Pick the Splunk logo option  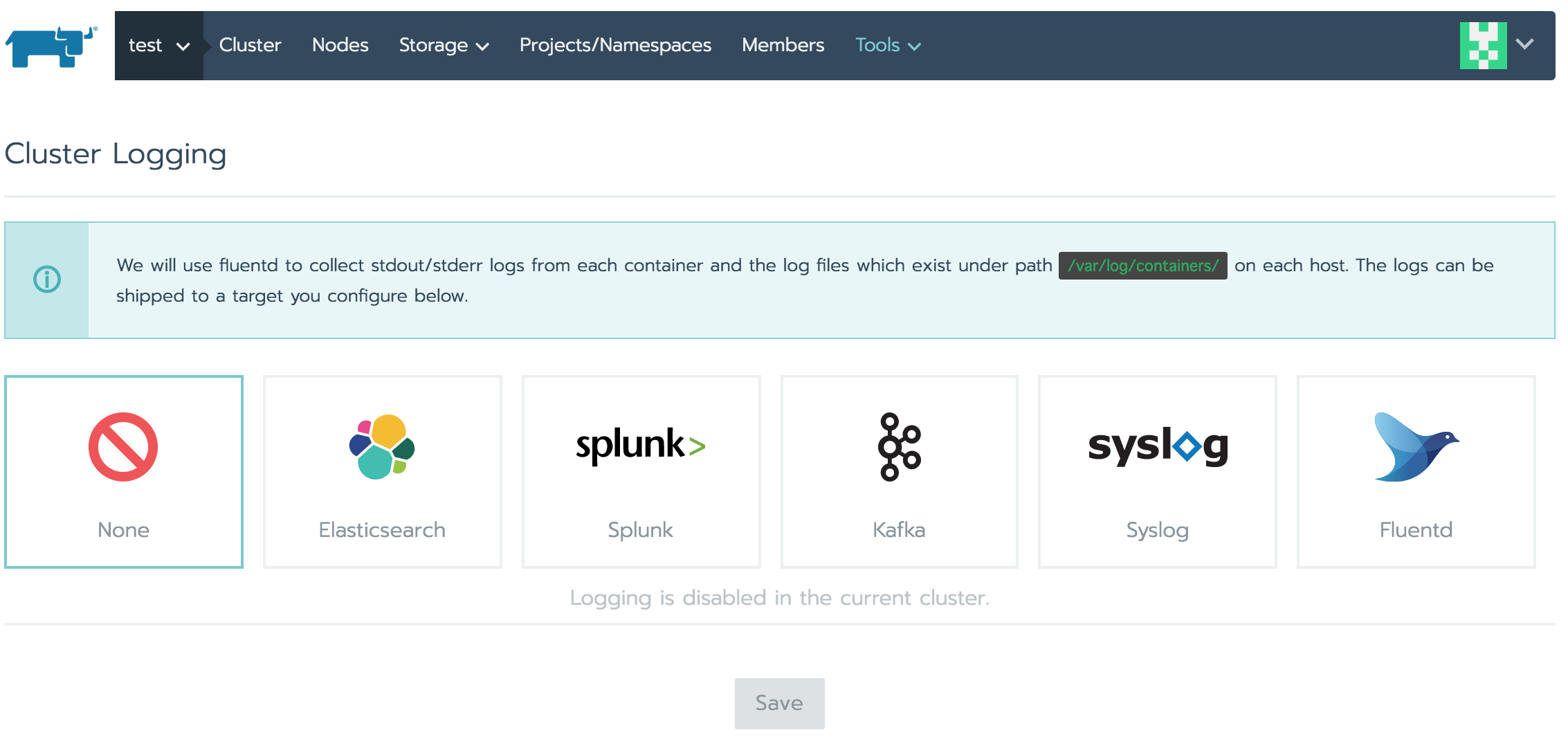click(641, 445)
